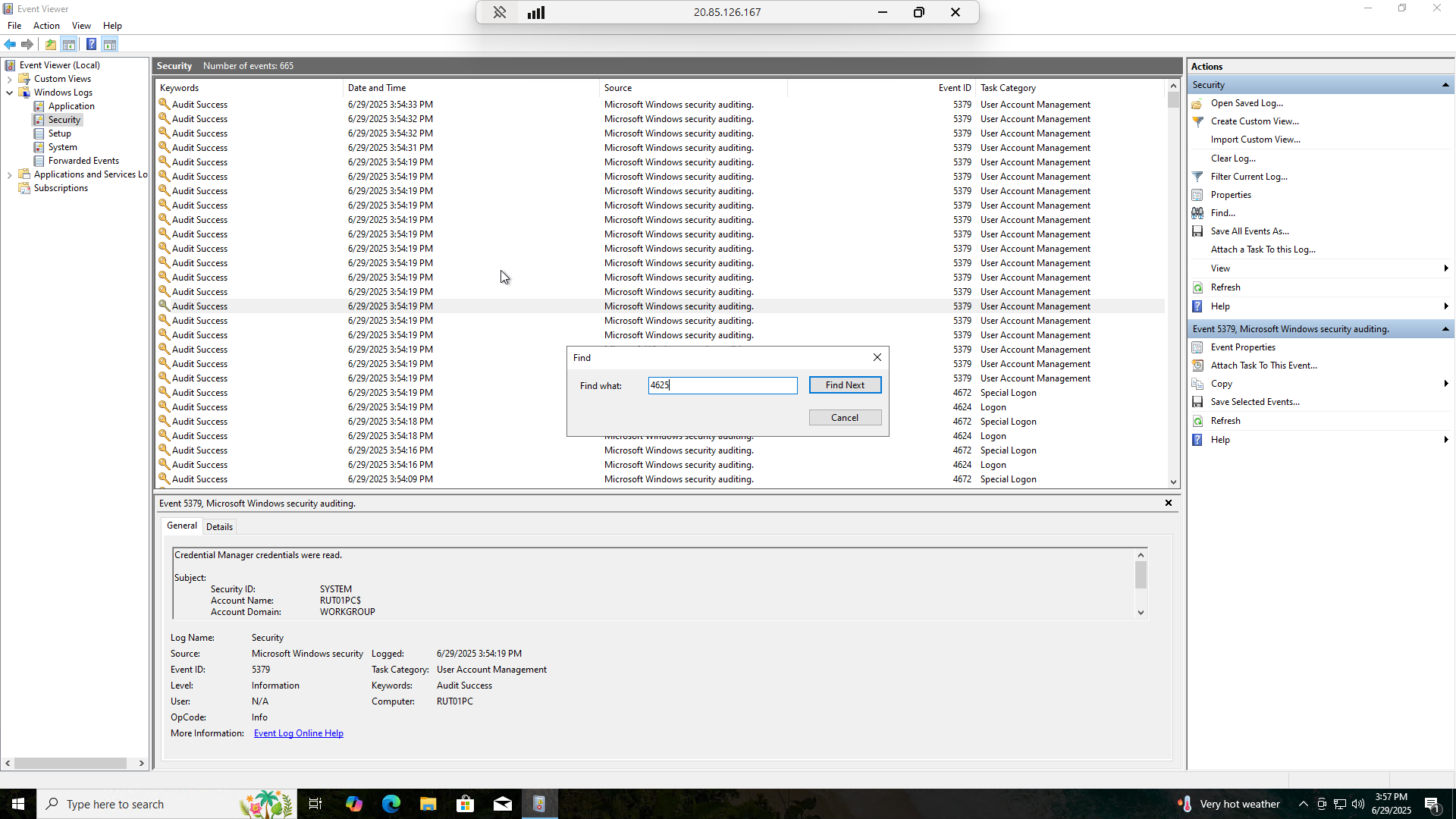This screenshot has width=1456, height=819.
Task: Select the event logged at 6/29/2025 3:54:33 PM
Action: pyautogui.click(x=660, y=105)
